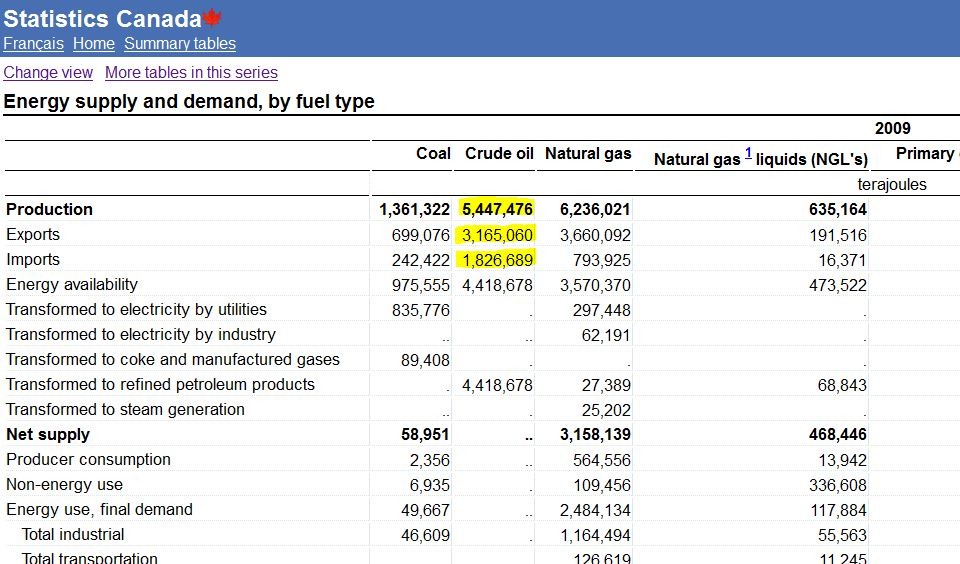
Task: Click natural gas availability value 3,570,370
Action: (595, 285)
